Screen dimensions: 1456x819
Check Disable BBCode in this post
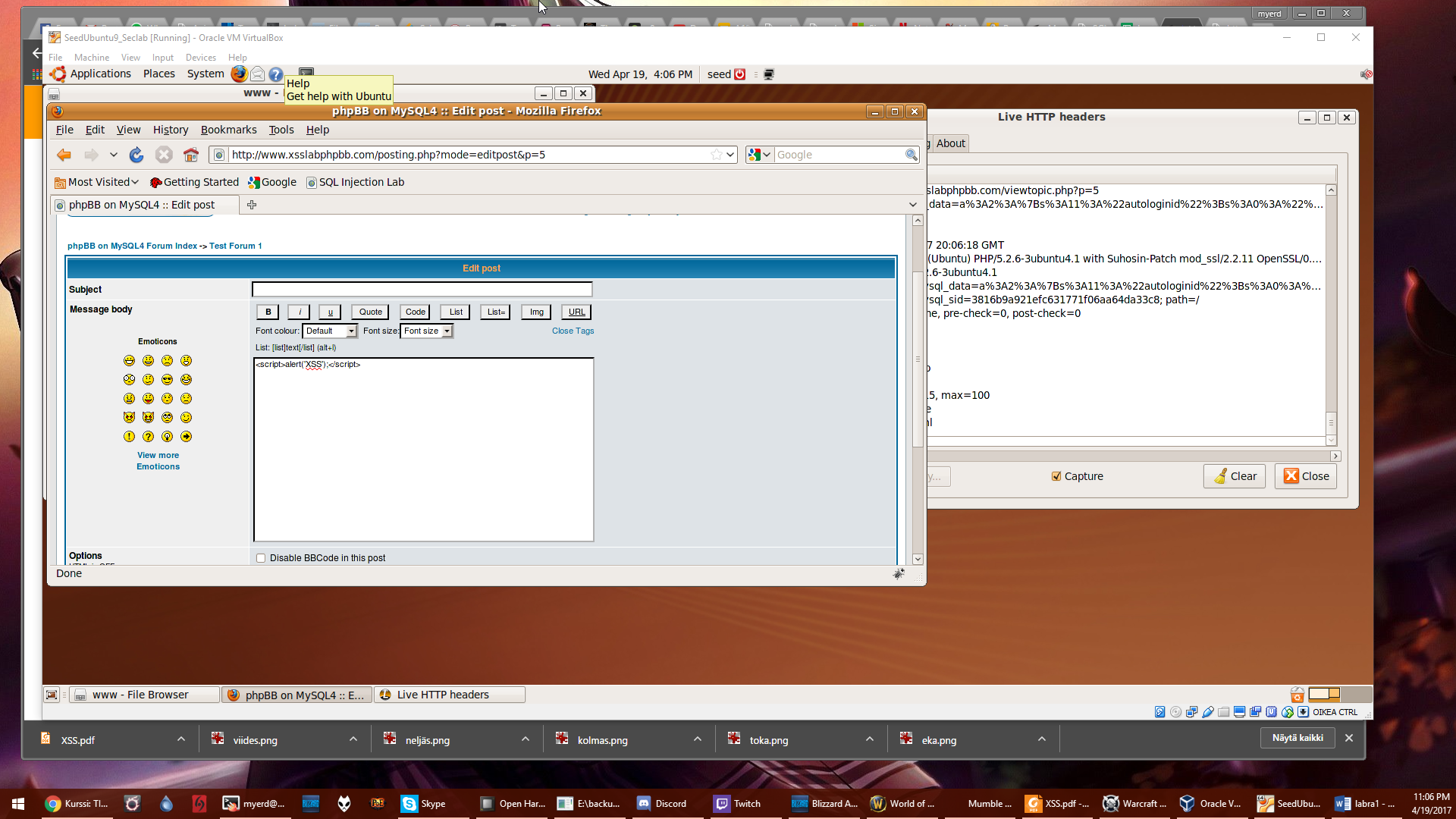[x=261, y=558]
